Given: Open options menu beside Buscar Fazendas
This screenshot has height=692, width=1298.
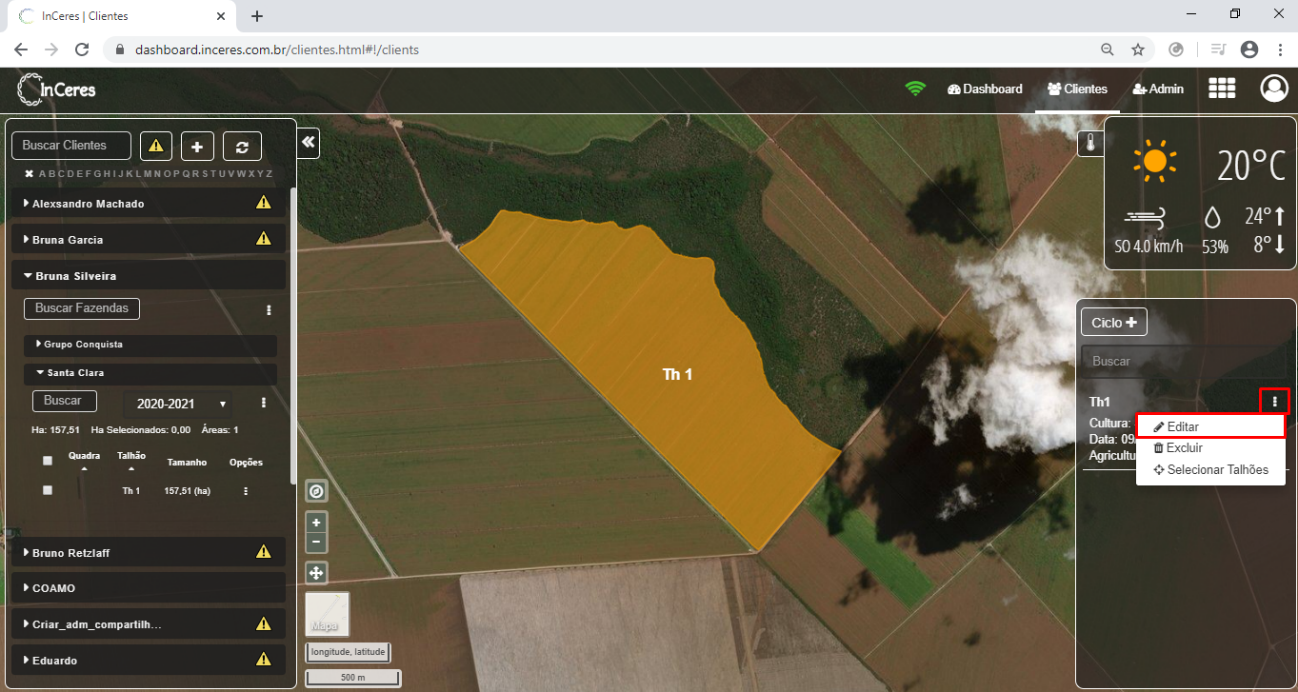Looking at the screenshot, I should tap(268, 310).
